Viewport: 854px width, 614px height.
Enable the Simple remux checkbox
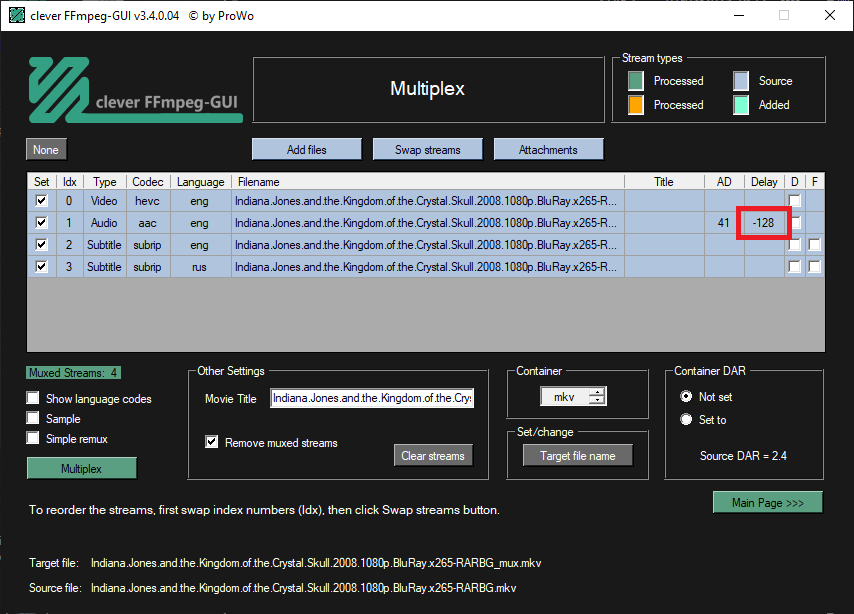34,439
